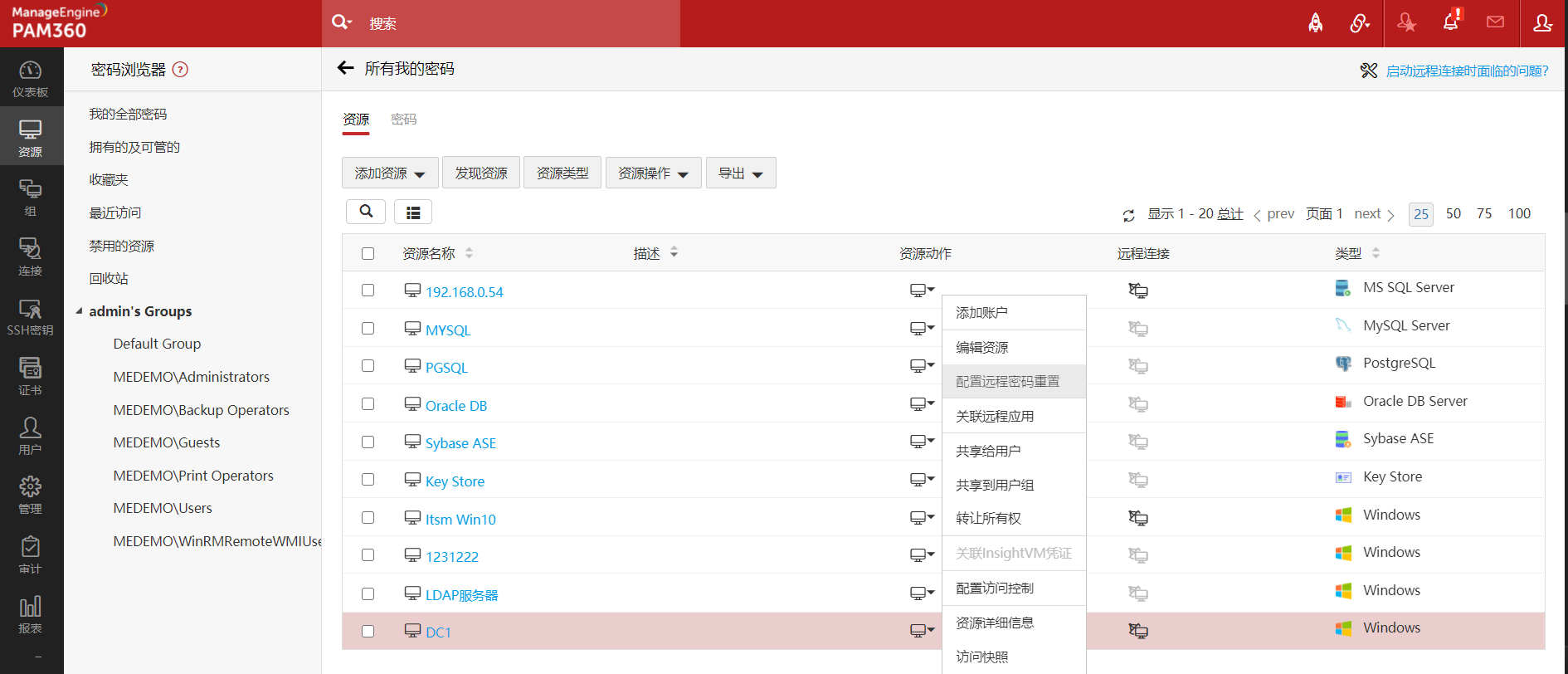Sort by 类型 column arrows
Image resolution: width=1568 pixels, height=674 pixels.
point(1376,253)
